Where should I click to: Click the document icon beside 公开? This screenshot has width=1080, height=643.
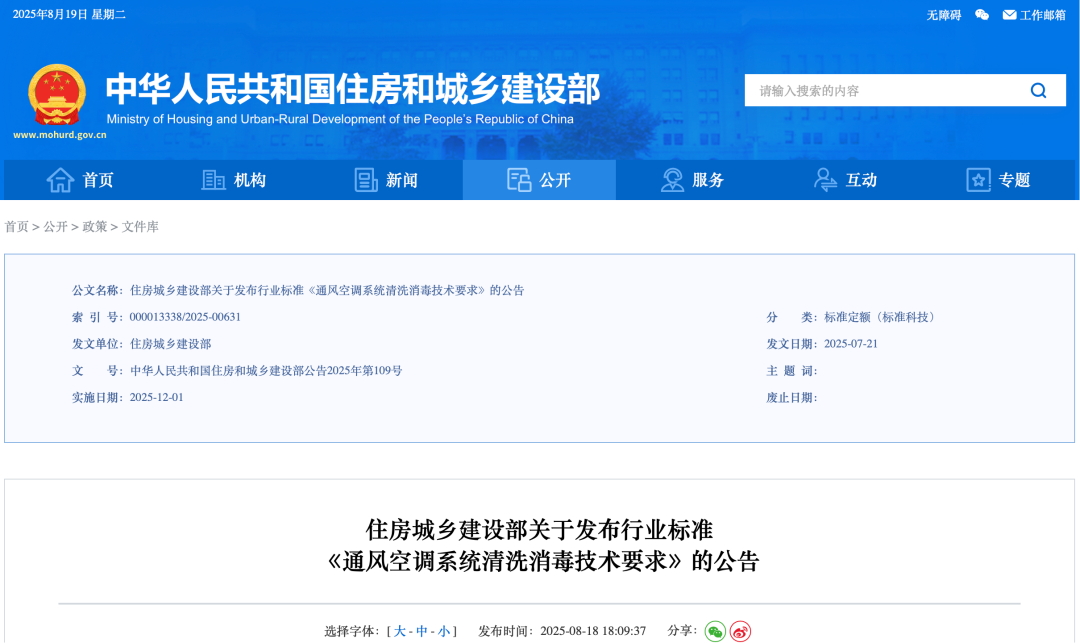click(x=519, y=180)
